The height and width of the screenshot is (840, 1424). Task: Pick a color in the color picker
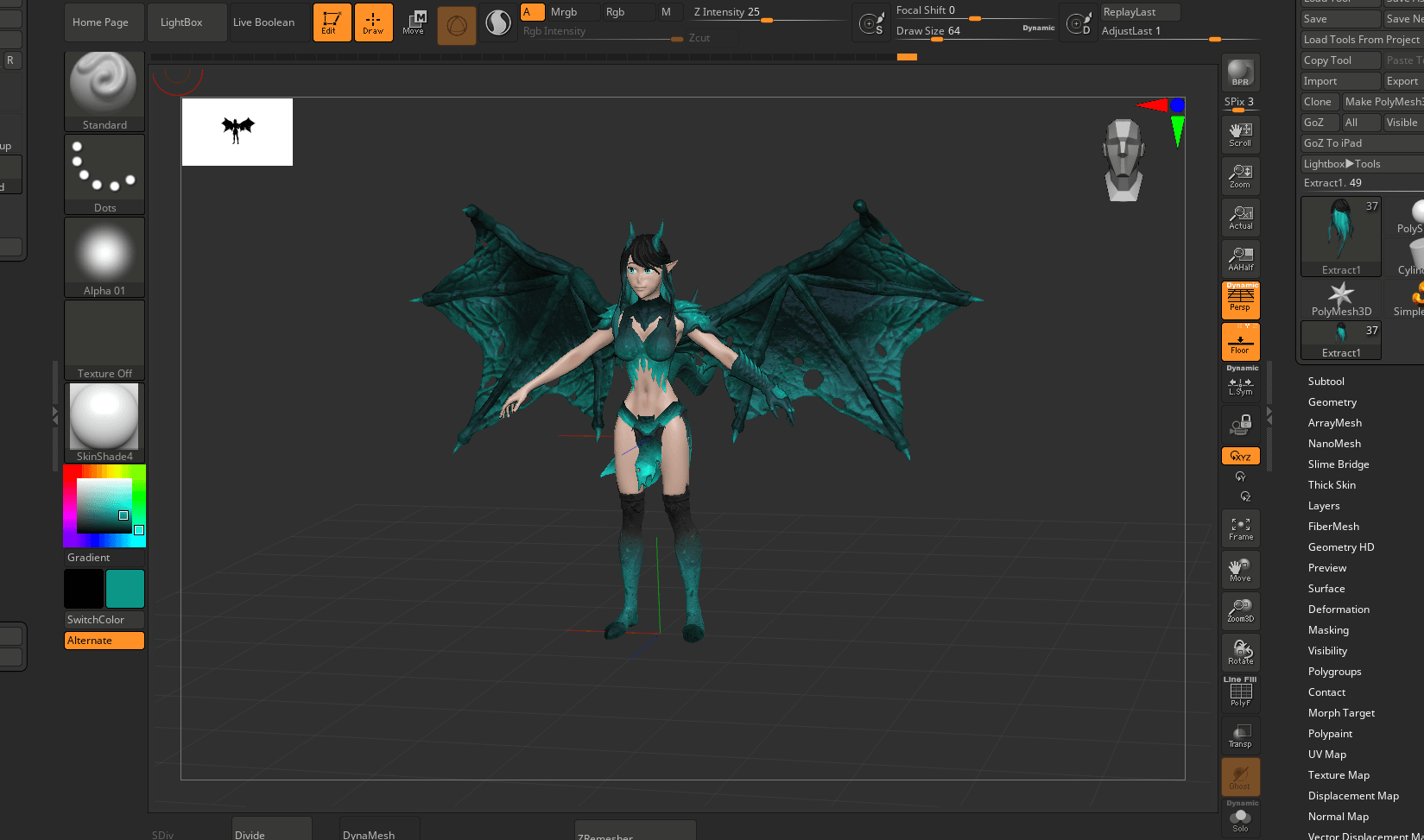coord(104,506)
